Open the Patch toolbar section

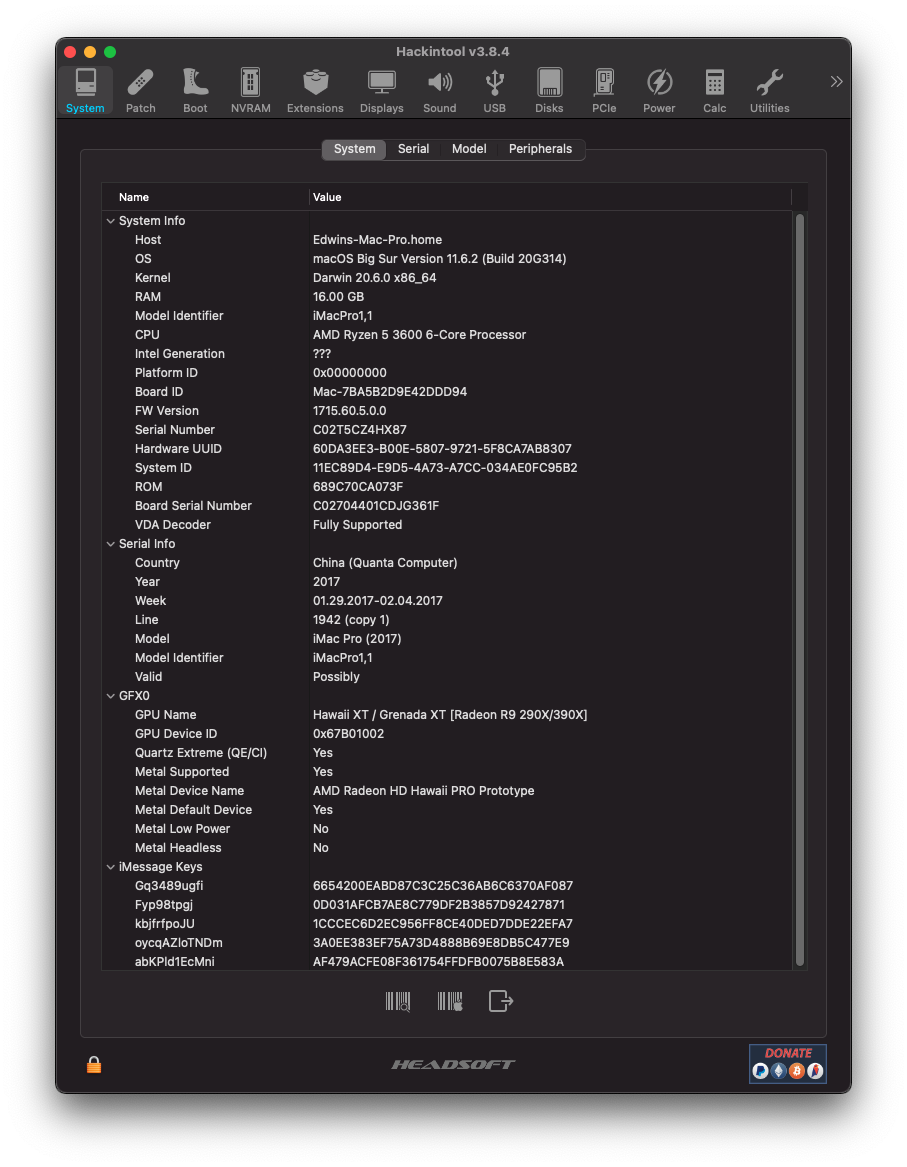[141, 91]
